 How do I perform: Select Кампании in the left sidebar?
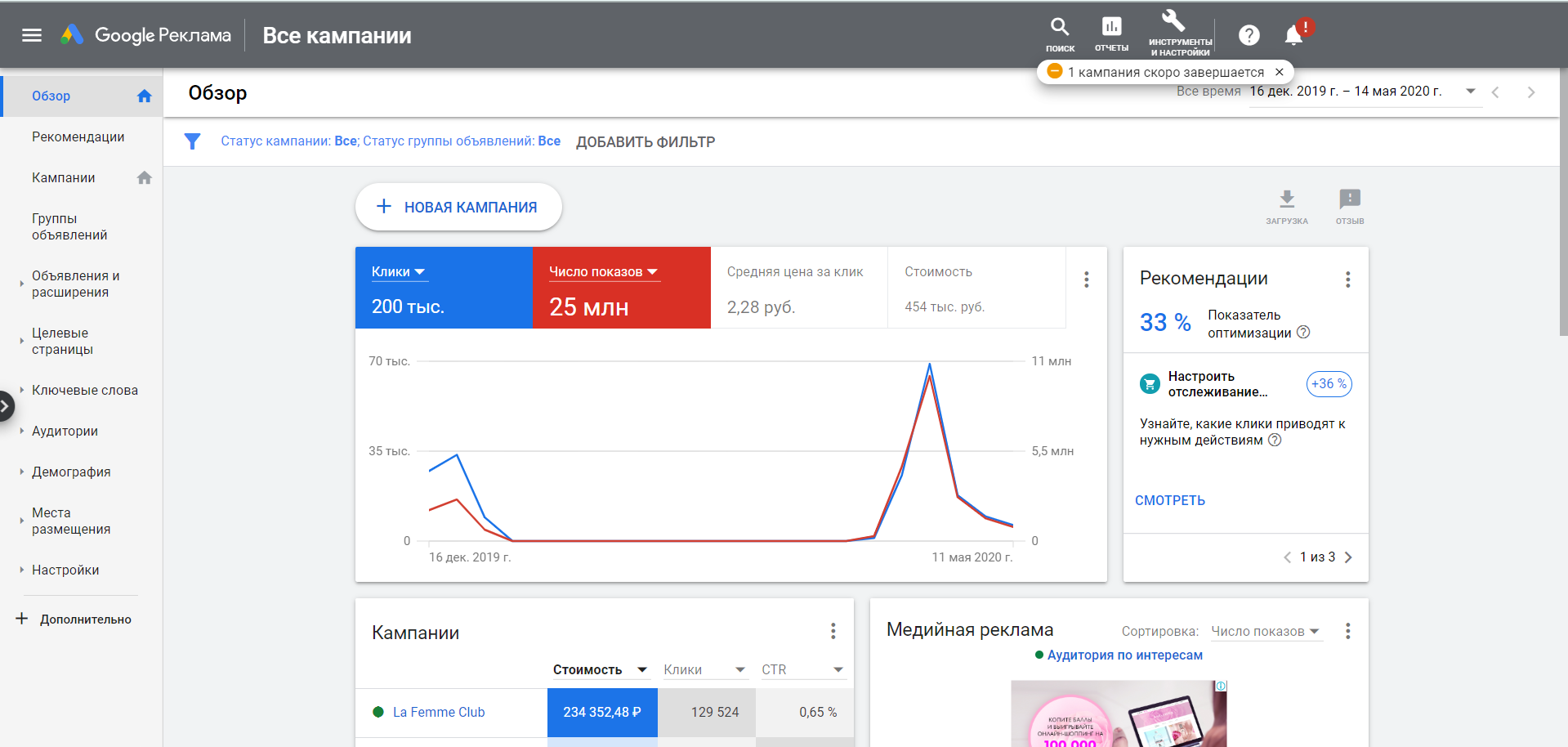64,177
